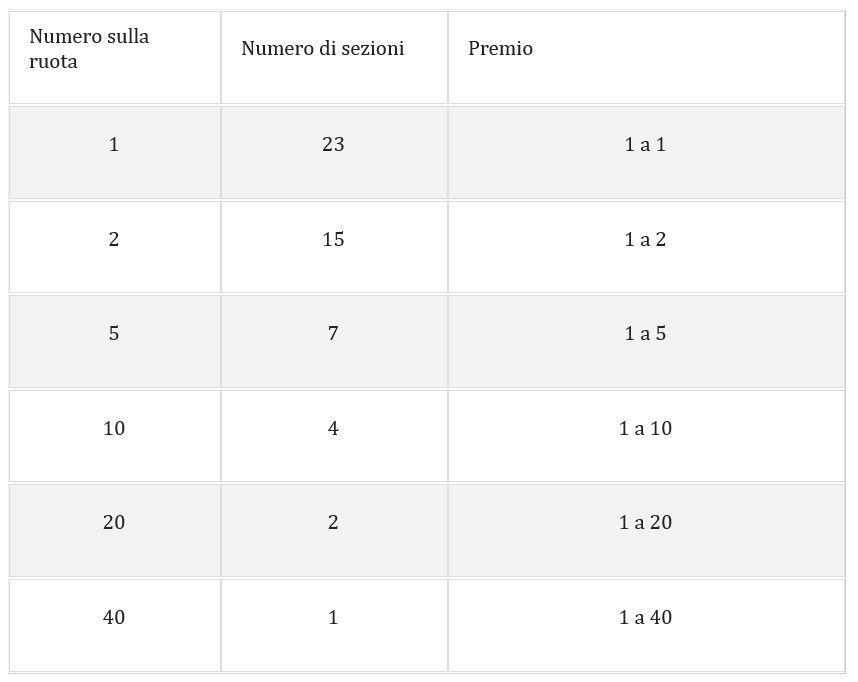Screen dimensions: 858x682
Task: Select the '1 a 2' prize cell
Action: click(645, 240)
